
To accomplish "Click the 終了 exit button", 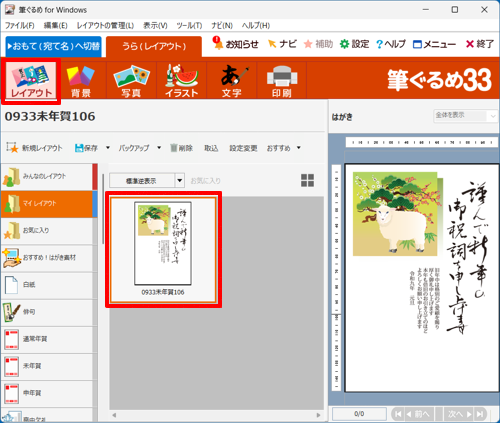I will [480, 44].
